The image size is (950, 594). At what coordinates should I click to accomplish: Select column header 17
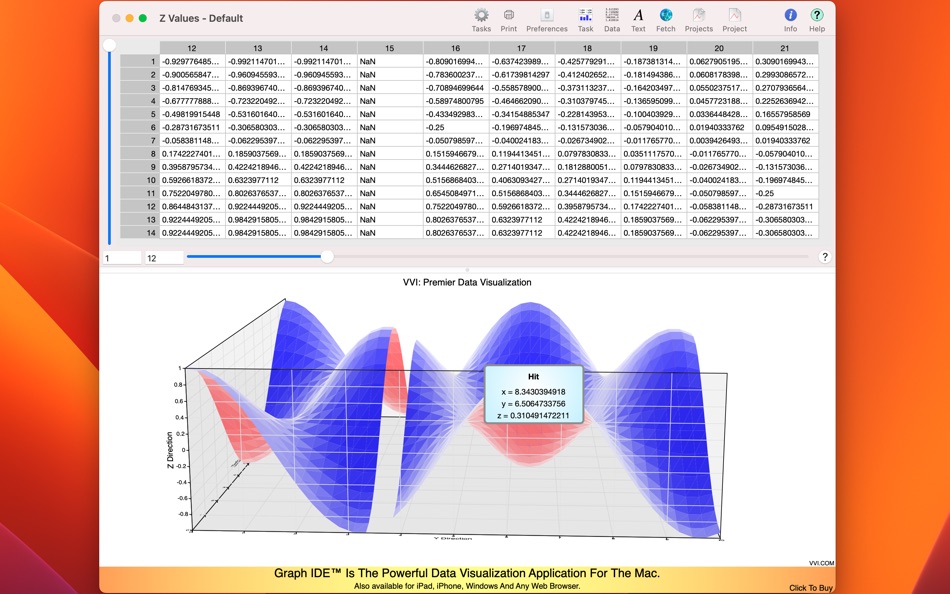pos(522,48)
